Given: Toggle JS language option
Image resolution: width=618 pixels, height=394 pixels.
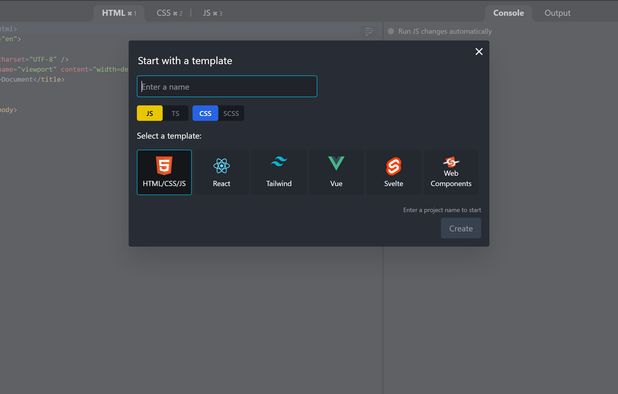Looking at the screenshot, I should [x=150, y=113].
